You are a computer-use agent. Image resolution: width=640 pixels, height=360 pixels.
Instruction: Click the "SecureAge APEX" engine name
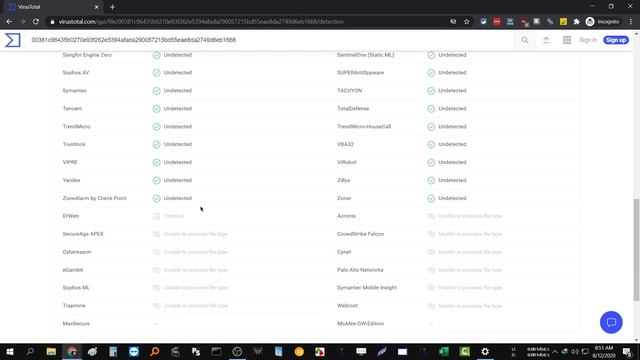[83, 234]
